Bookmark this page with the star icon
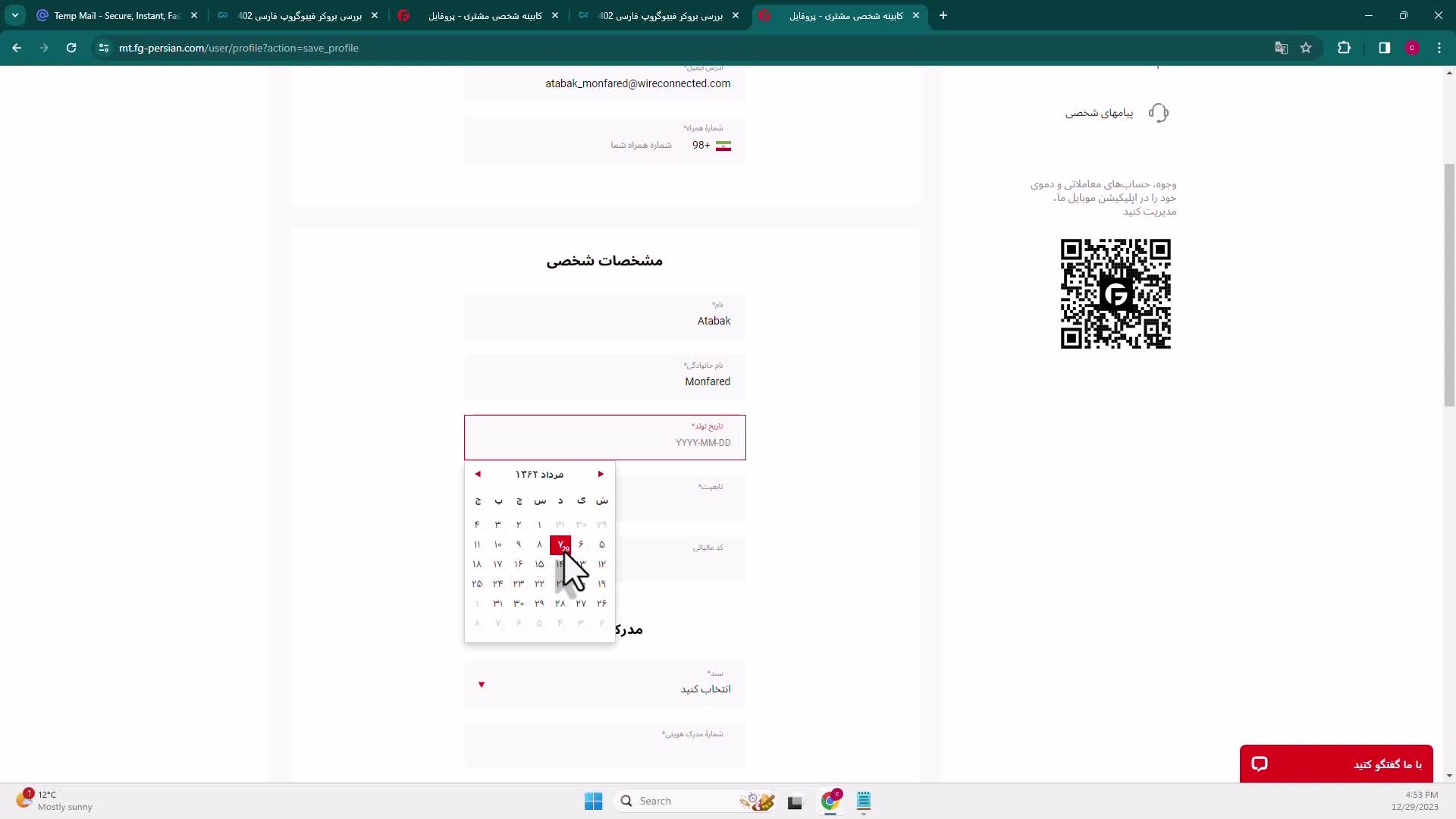 pos(1306,48)
